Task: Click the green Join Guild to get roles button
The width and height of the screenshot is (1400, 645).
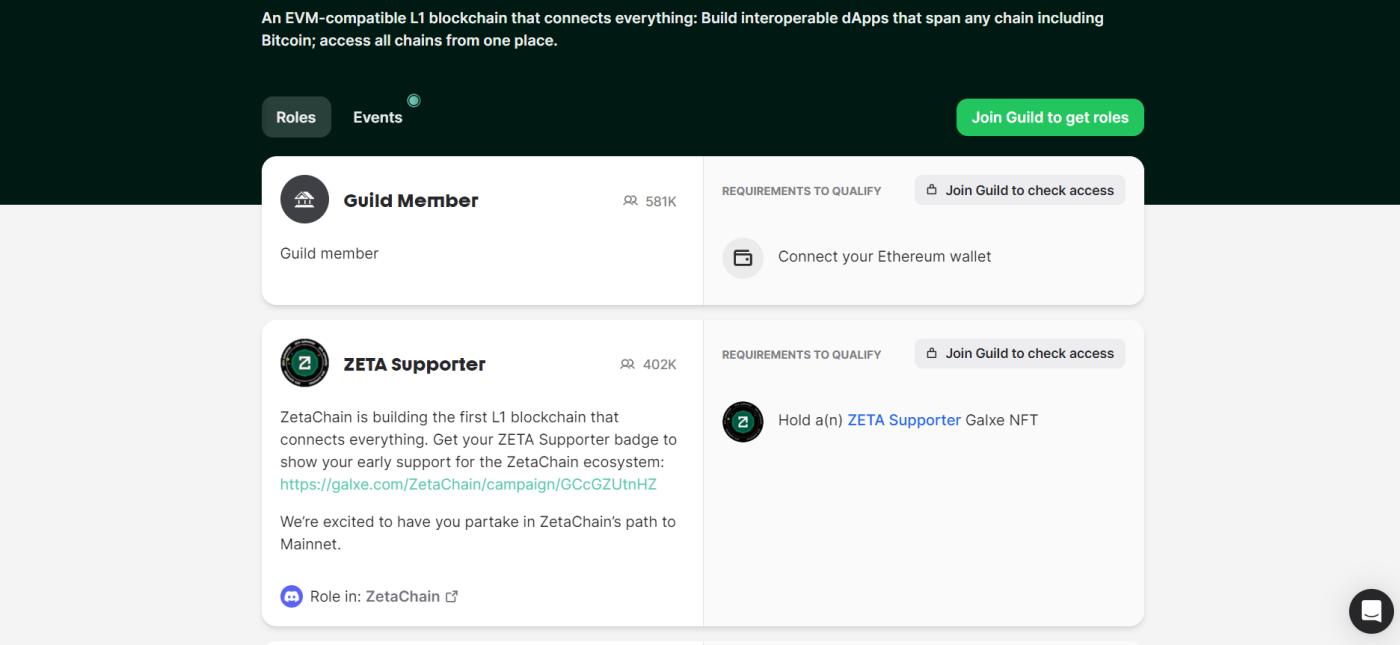Action: 1049,117
